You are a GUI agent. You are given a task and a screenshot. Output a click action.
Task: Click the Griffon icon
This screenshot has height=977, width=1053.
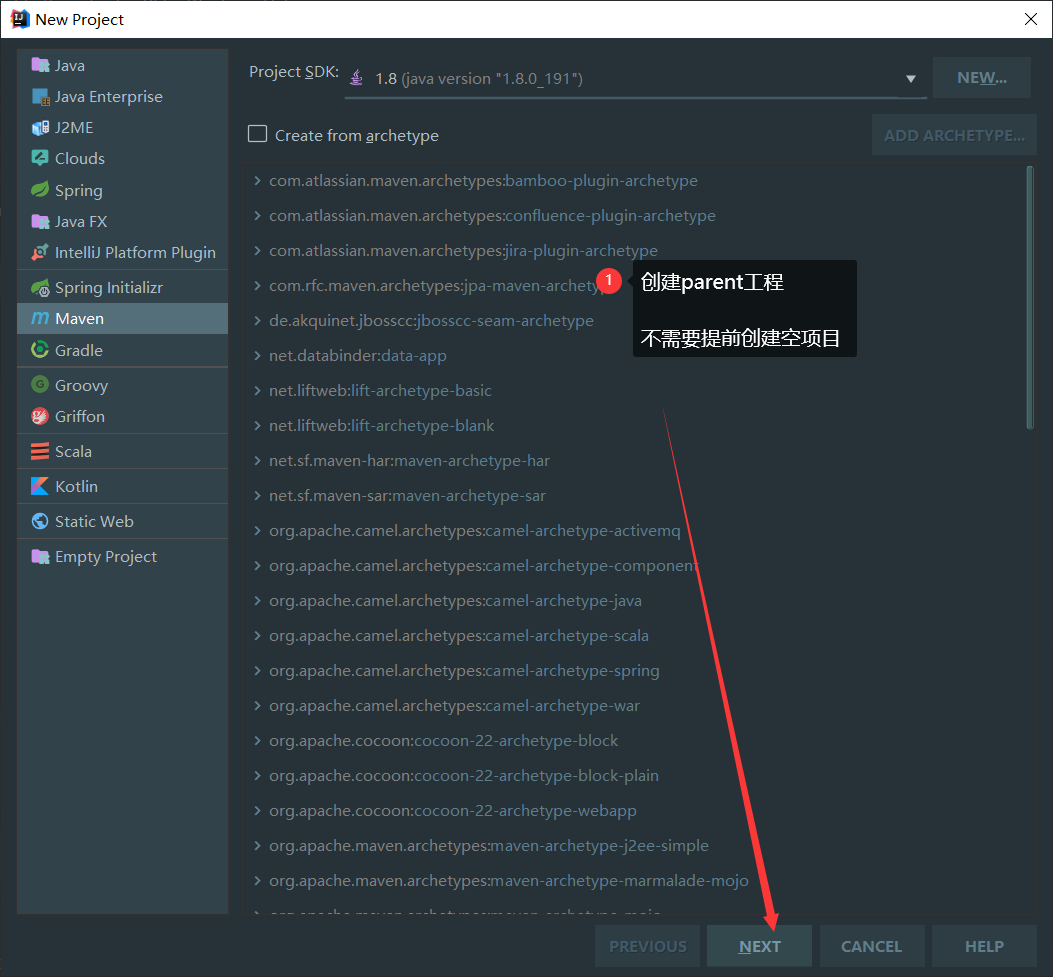[40, 416]
